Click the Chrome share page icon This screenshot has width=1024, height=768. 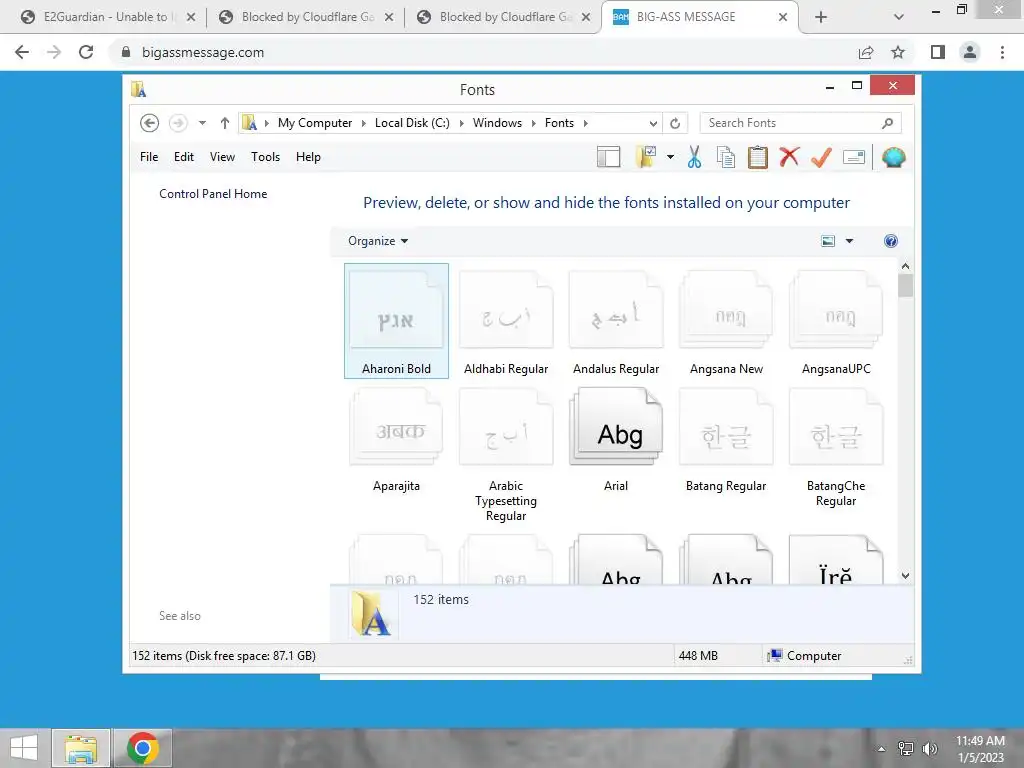866,52
